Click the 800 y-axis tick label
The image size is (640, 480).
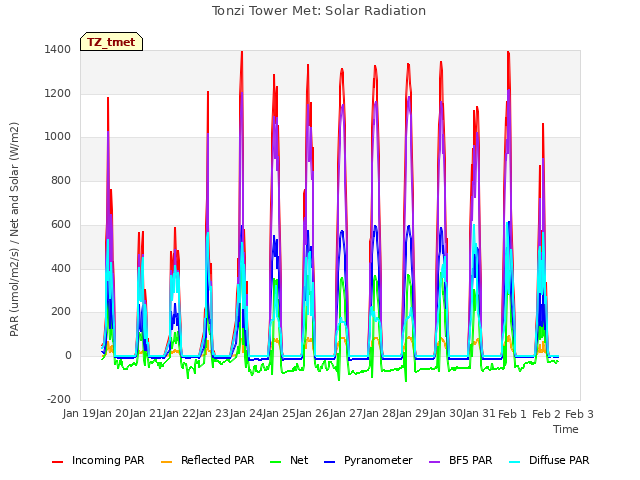pos(61,180)
